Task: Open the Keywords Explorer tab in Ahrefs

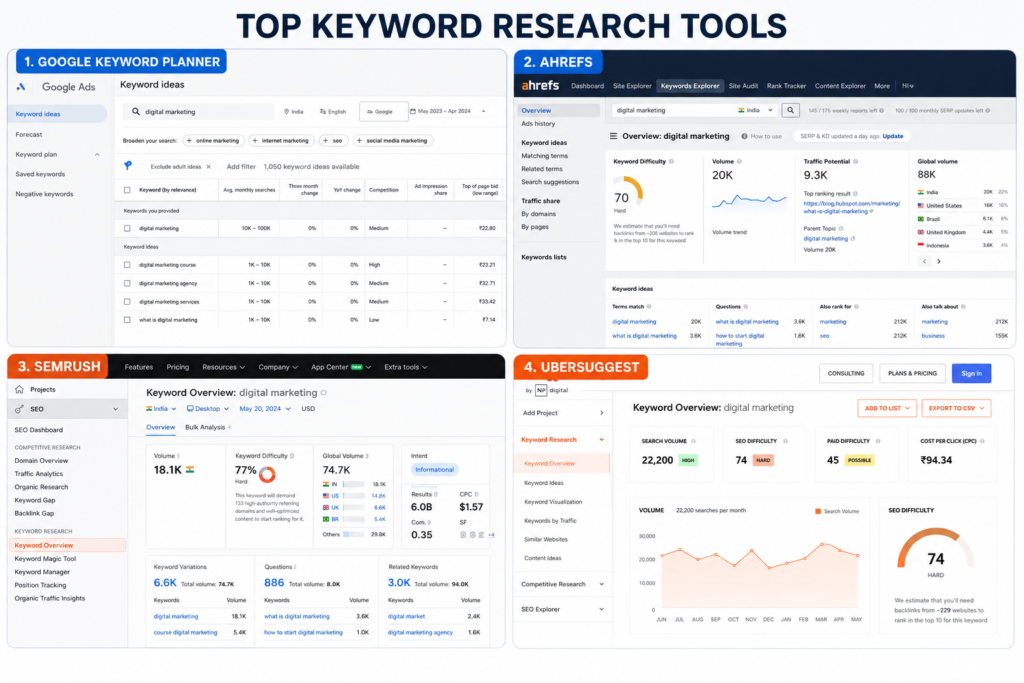Action: tap(690, 86)
